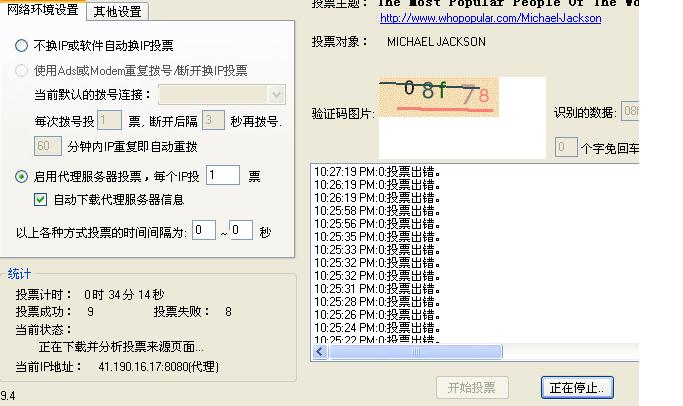The image size is (683, 406).
Task: Click the 个字免回车 character count field
Action: 565,148
